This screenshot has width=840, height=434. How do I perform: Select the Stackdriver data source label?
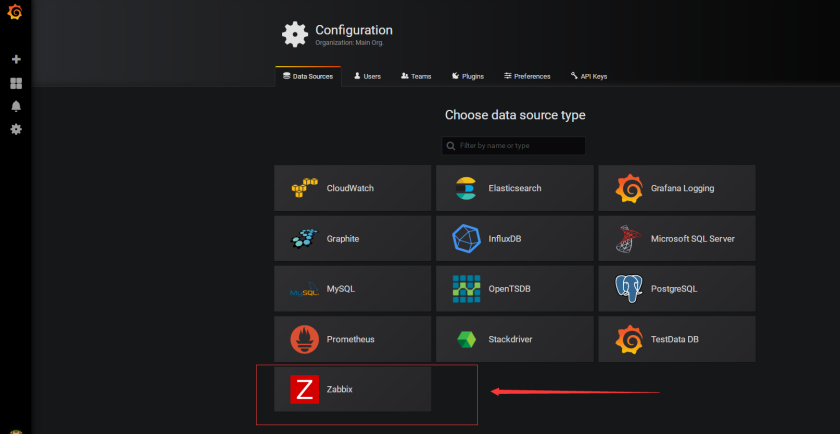pos(510,339)
